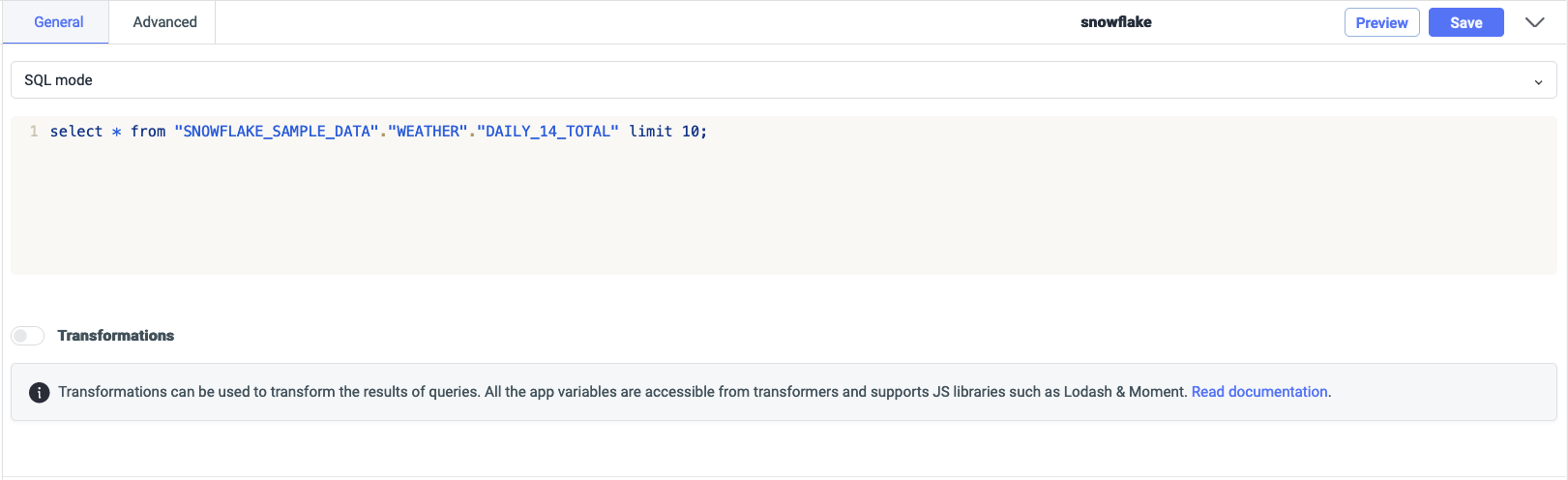Click the SQL mode dropdown arrow
The image size is (1568, 480).
(1538, 82)
